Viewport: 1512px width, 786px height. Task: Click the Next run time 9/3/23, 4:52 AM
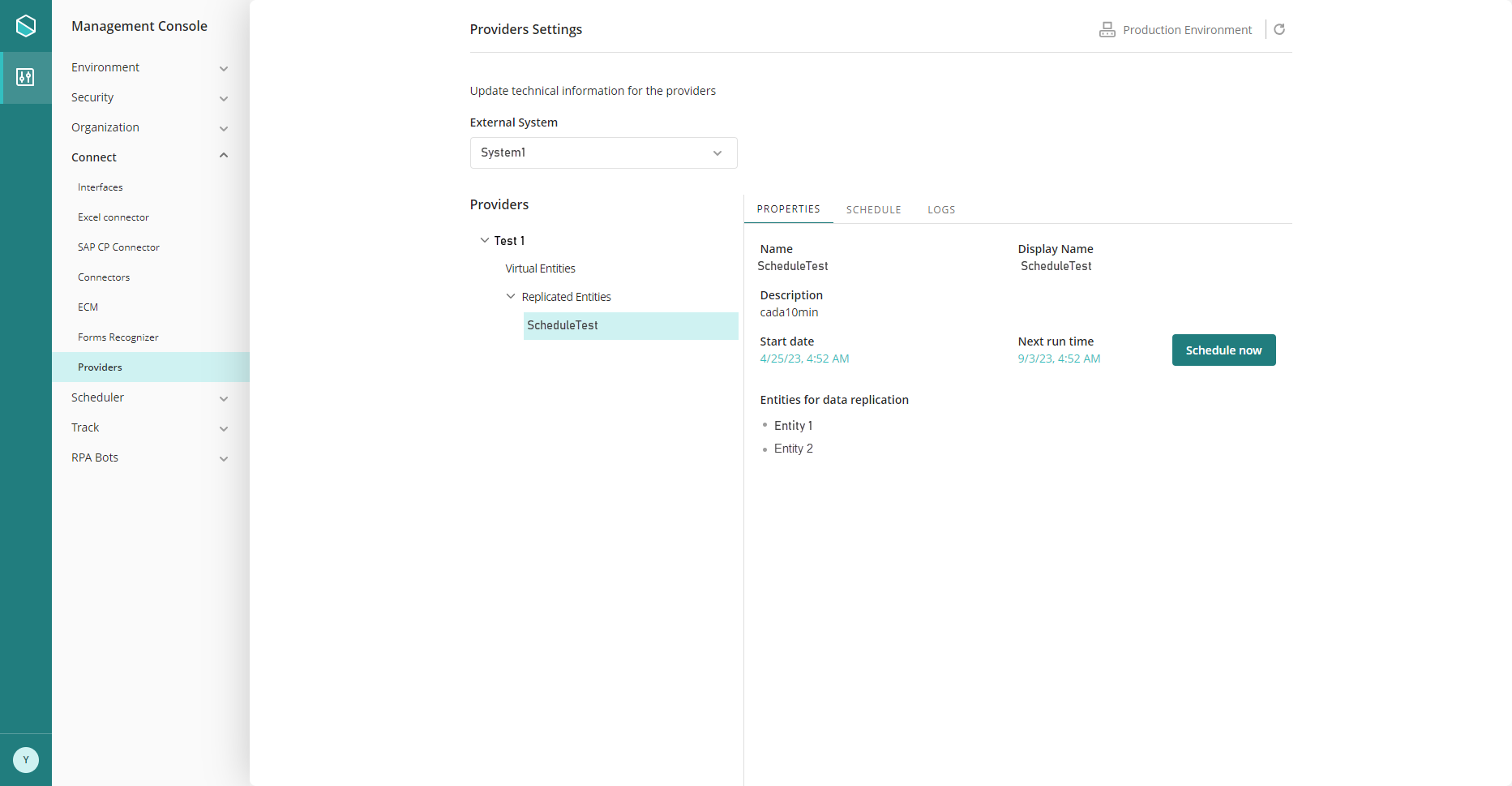[1059, 359]
